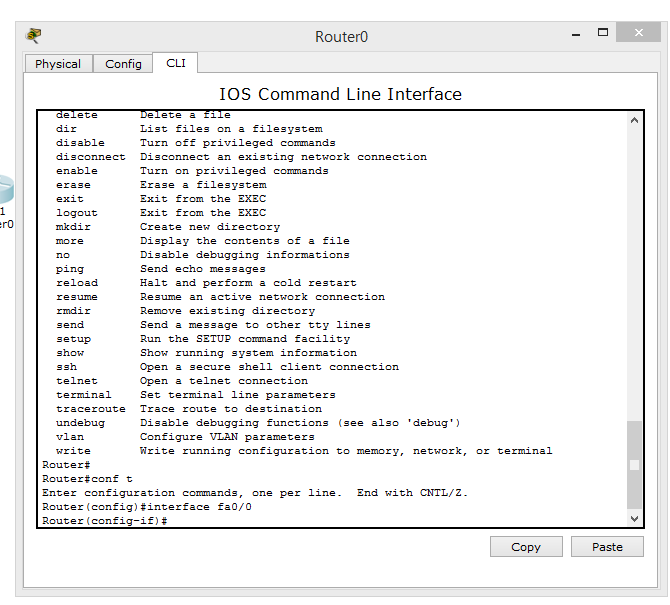The image size is (670, 605).
Task: Minimize the Router0 window
Action: pos(576,33)
